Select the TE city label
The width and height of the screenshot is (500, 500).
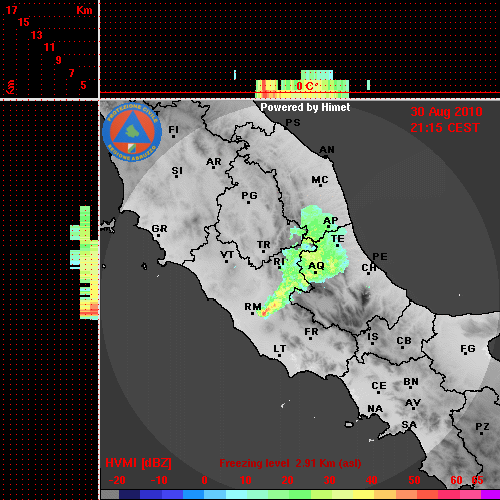point(338,239)
